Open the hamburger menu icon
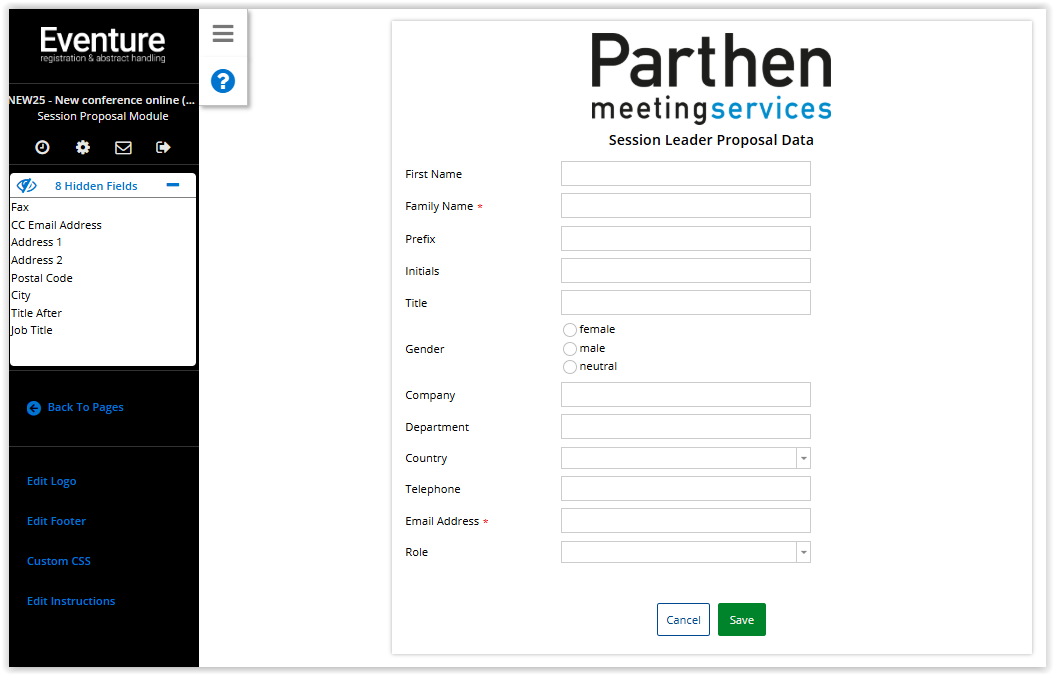The image size is (1054, 675). 223,34
